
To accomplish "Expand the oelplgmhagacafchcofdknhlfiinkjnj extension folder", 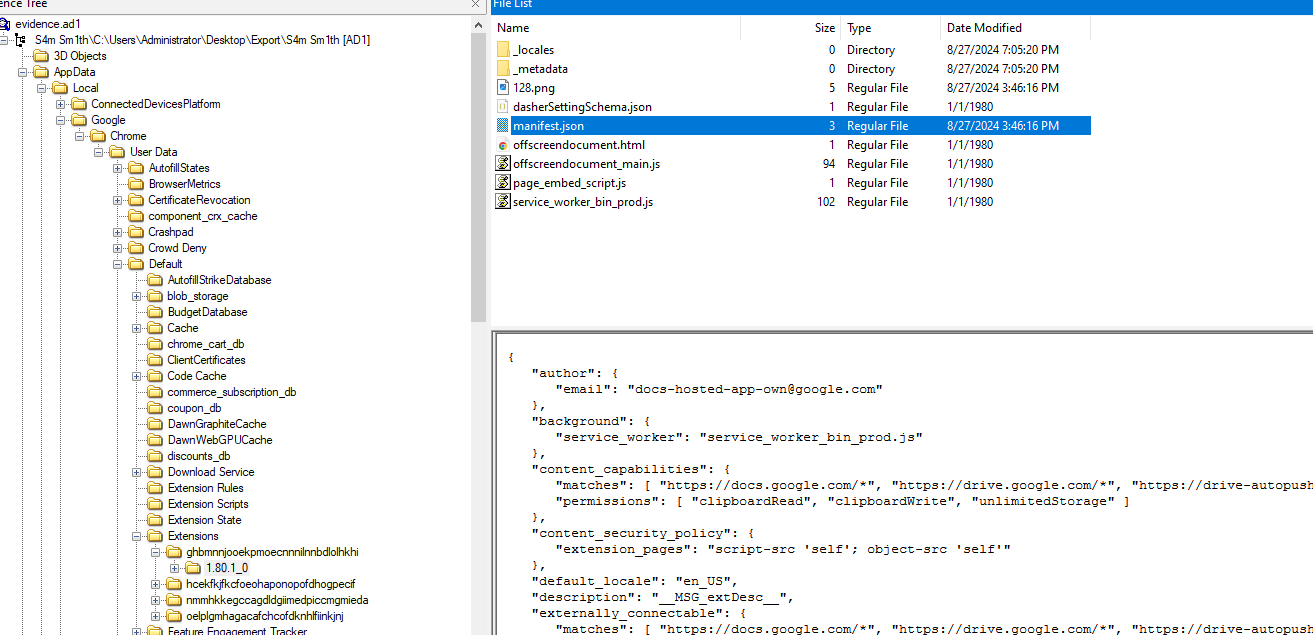I will 155,616.
